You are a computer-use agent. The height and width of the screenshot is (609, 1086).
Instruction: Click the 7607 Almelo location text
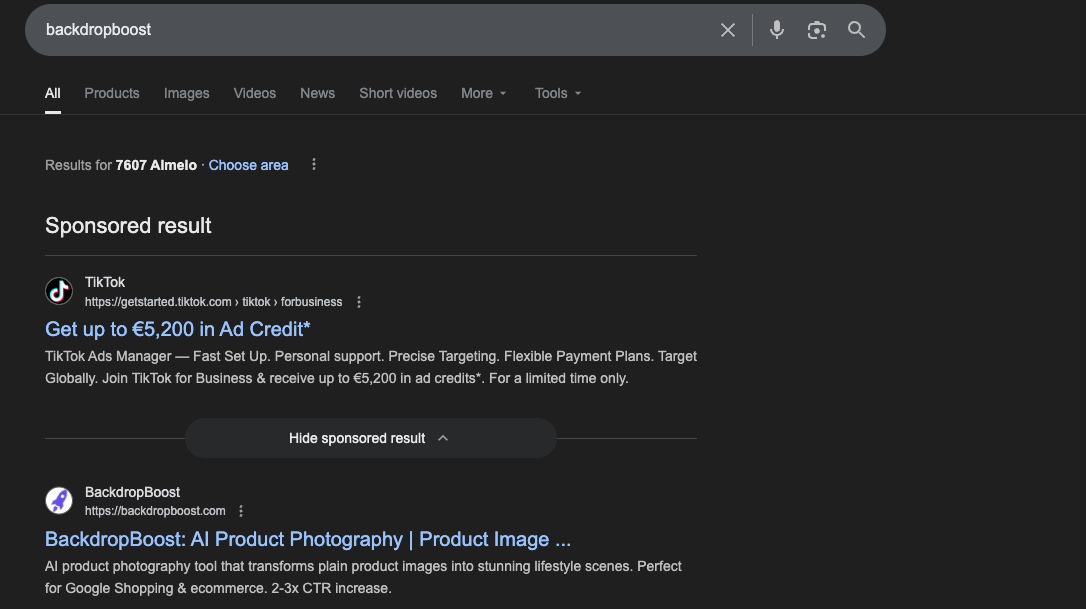tap(156, 165)
